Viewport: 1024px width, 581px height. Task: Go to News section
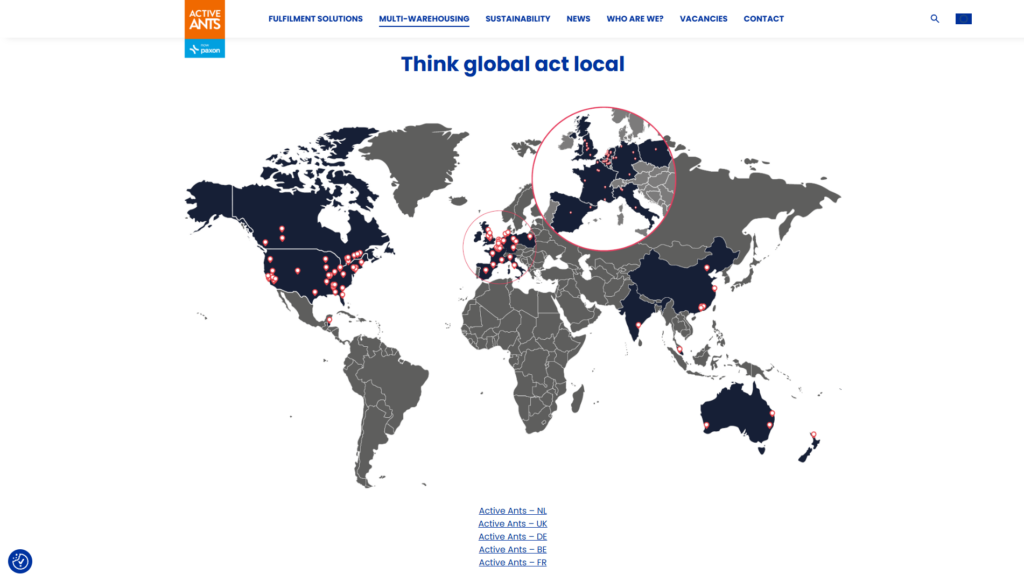pos(578,19)
